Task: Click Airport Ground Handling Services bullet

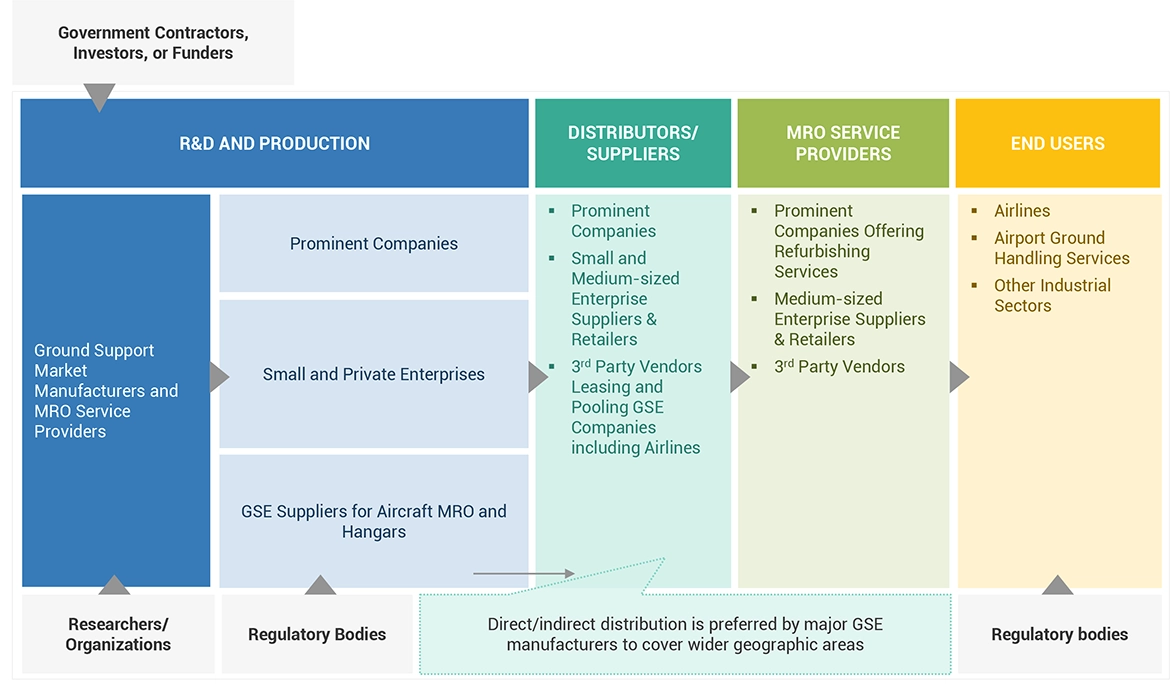Action: (x=1061, y=248)
